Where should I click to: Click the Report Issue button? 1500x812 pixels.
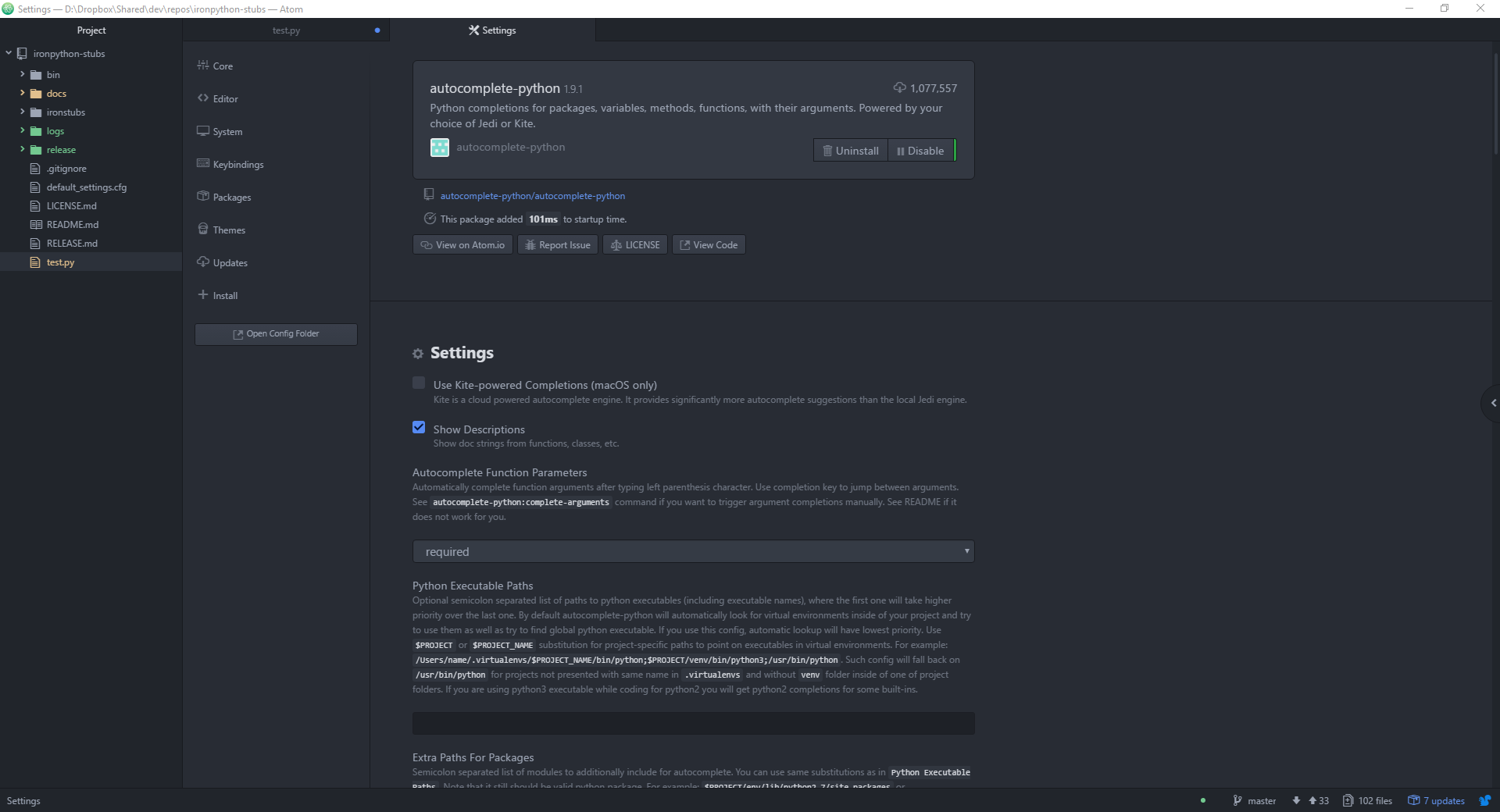click(x=558, y=245)
